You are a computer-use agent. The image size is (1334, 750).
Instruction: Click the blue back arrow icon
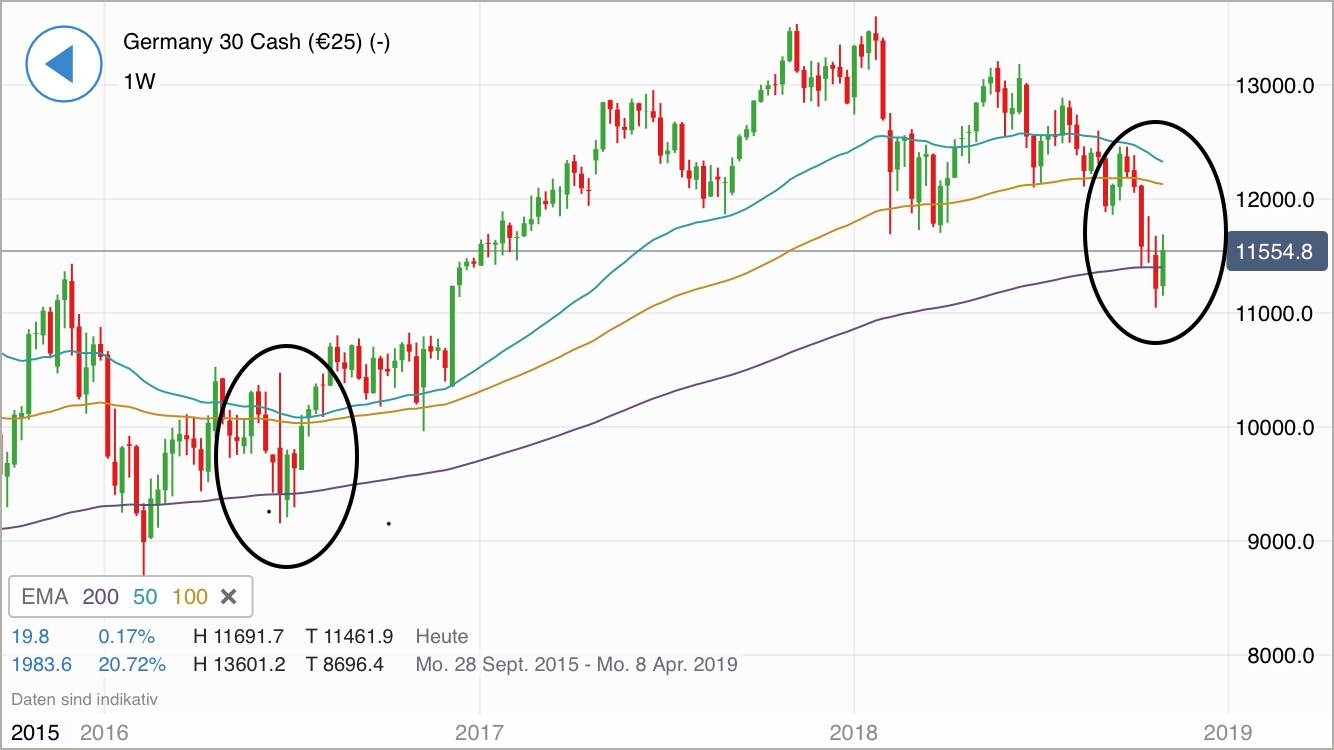64,64
